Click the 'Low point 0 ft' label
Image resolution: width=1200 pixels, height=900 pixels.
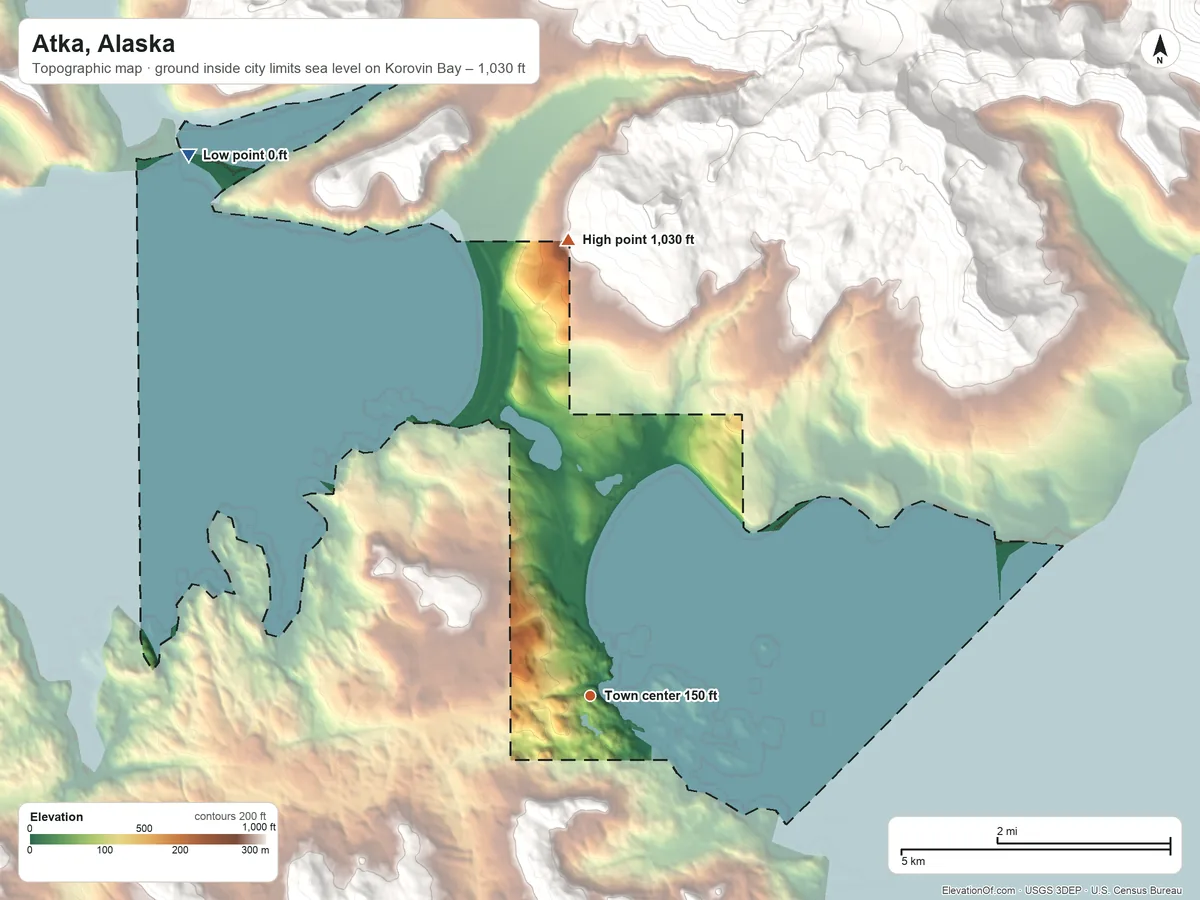[245, 155]
